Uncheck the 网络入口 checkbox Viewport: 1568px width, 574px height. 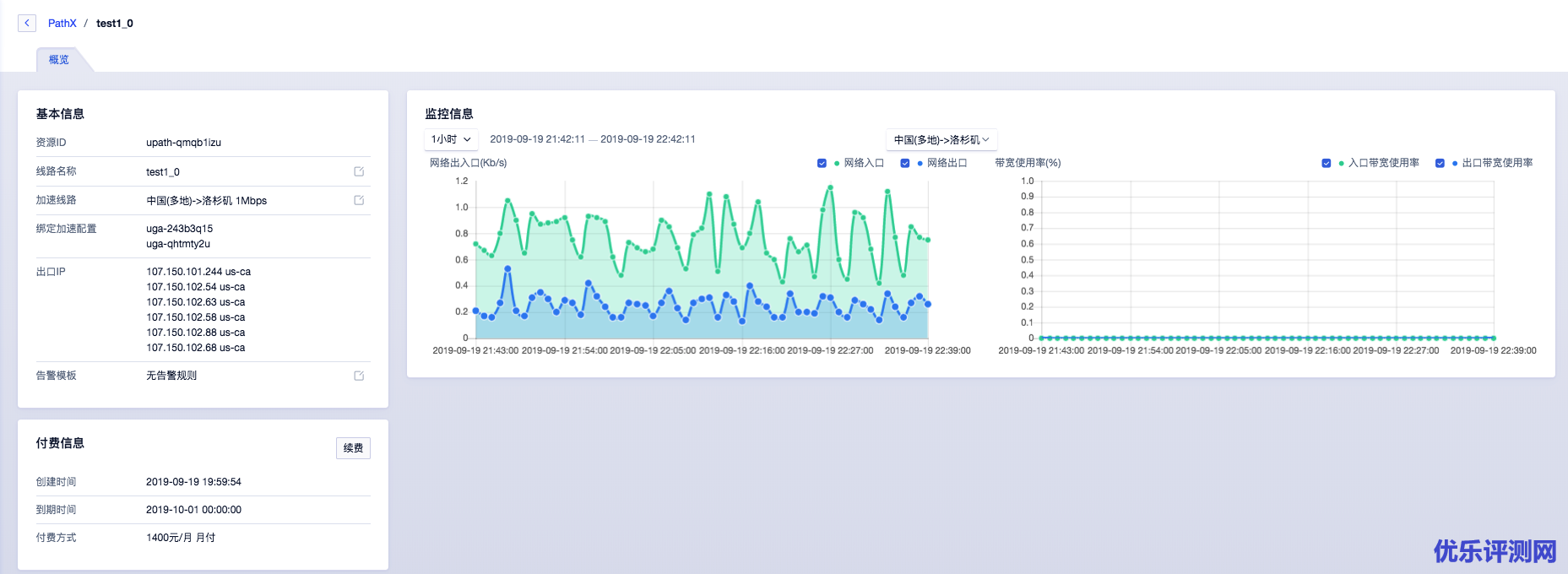click(822, 163)
